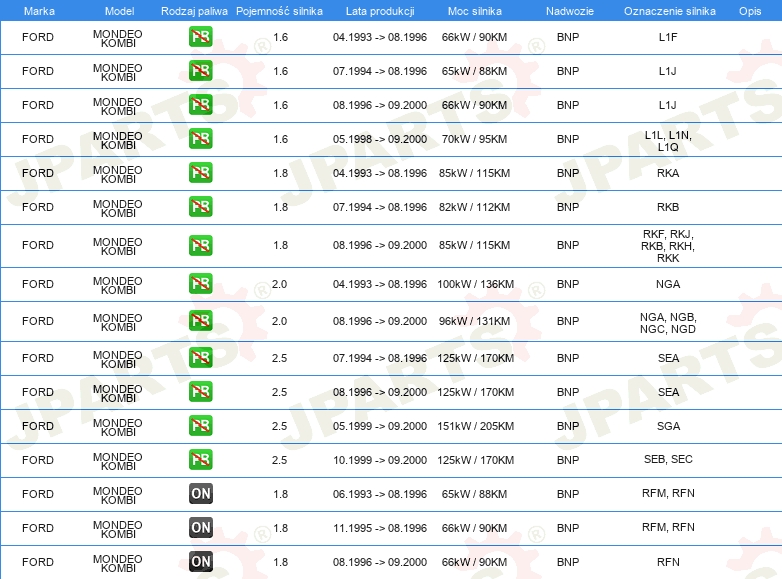This screenshot has height=579, width=782.
Task: Click MONDEO KOMBI in the SGA row
Action: click(x=118, y=427)
